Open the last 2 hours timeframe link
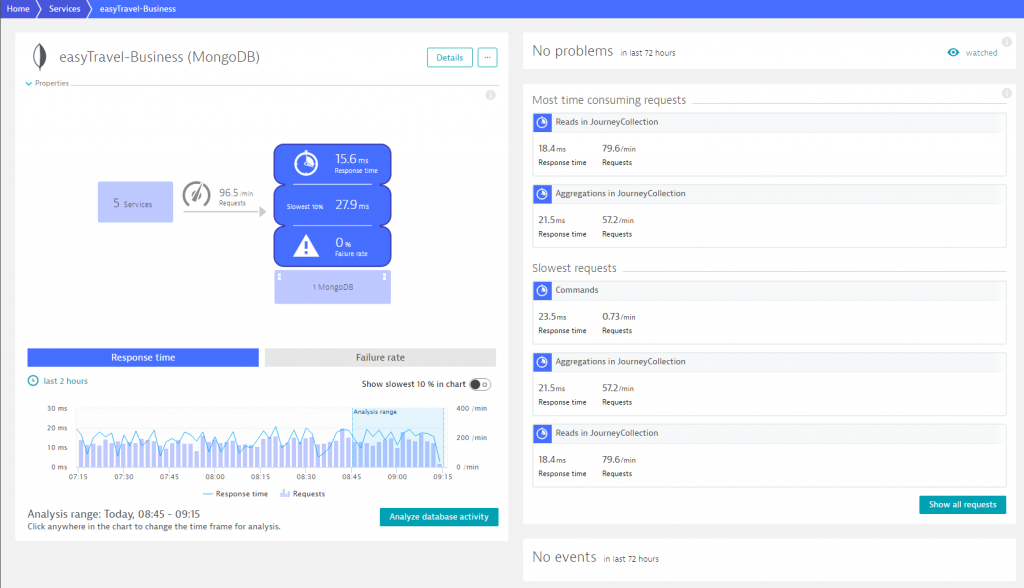Viewport: 1024px width, 588px height. coord(65,381)
